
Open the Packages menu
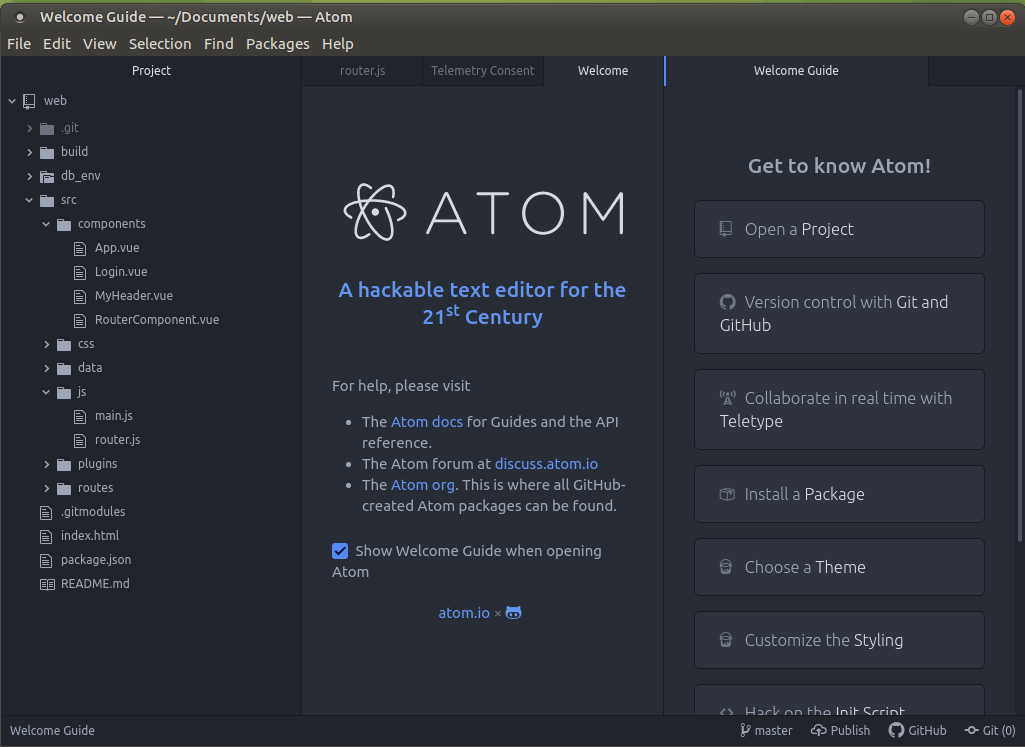click(x=278, y=44)
